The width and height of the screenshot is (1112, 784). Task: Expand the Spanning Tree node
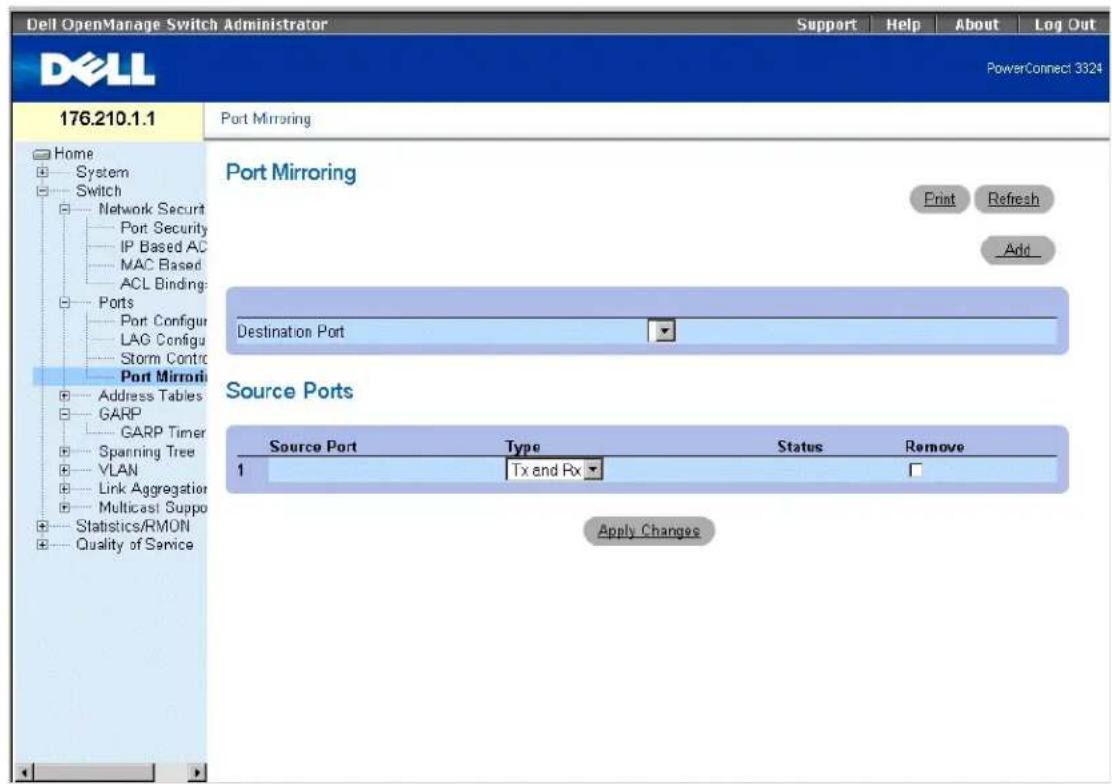65,452
